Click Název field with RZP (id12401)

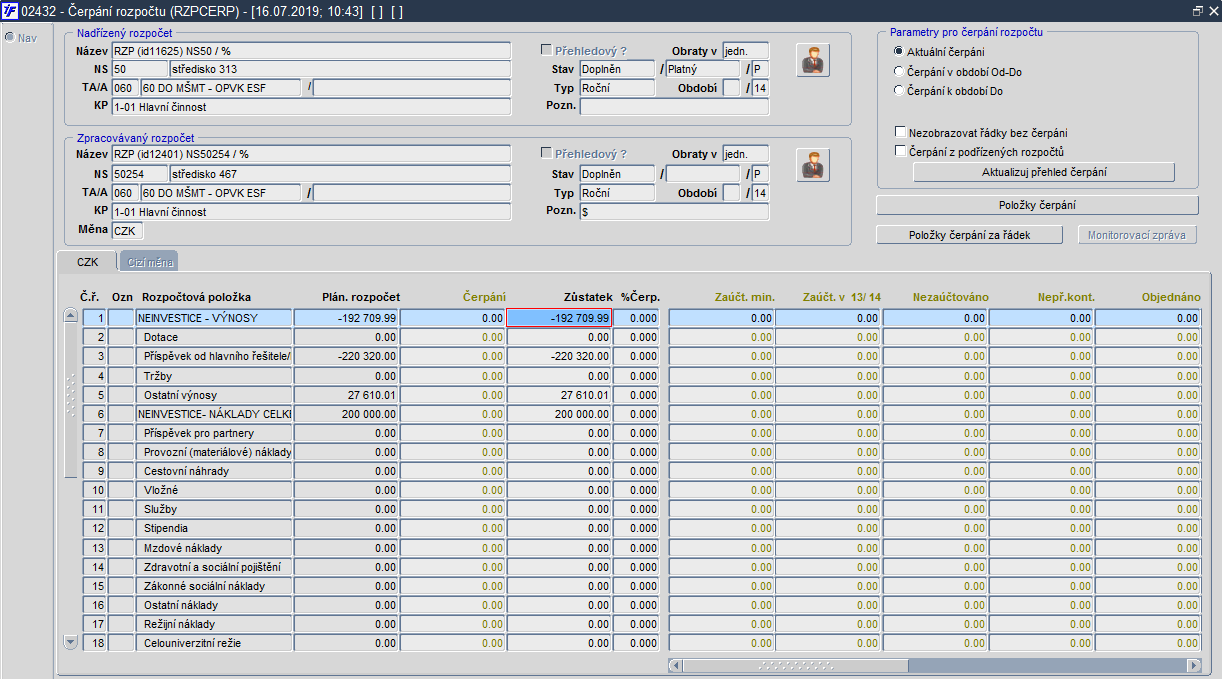tap(311, 155)
